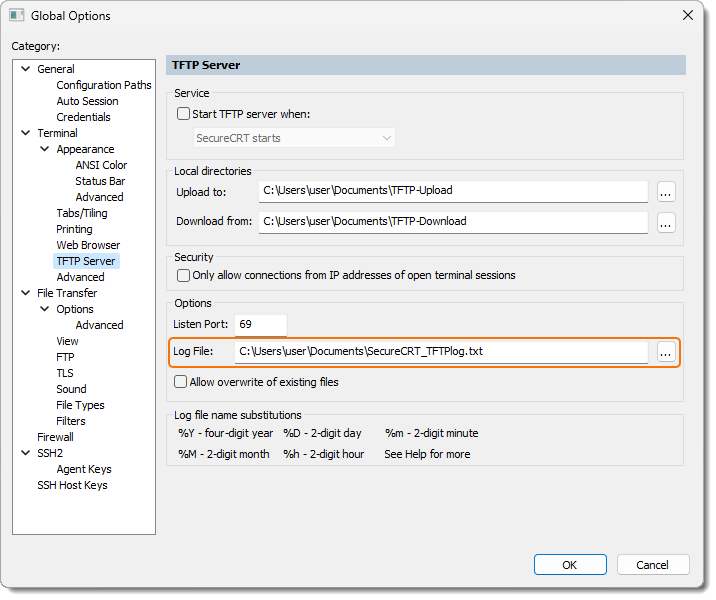Browse for the Upload to directory
Screen dimensions: 716x600
(666, 191)
